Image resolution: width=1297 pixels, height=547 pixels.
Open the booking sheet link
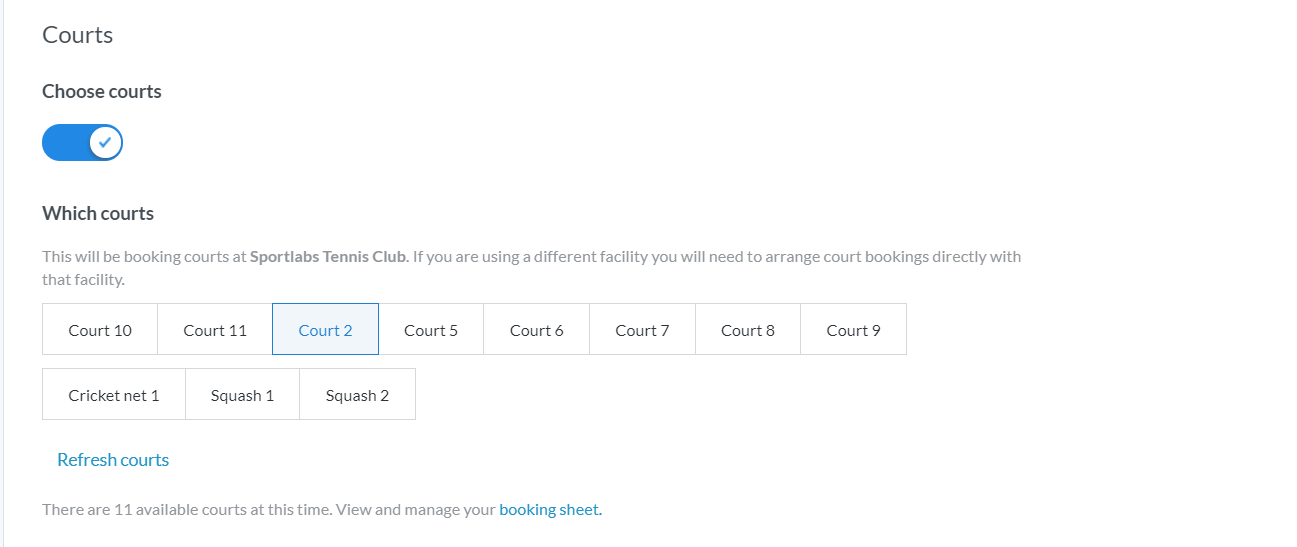point(550,510)
